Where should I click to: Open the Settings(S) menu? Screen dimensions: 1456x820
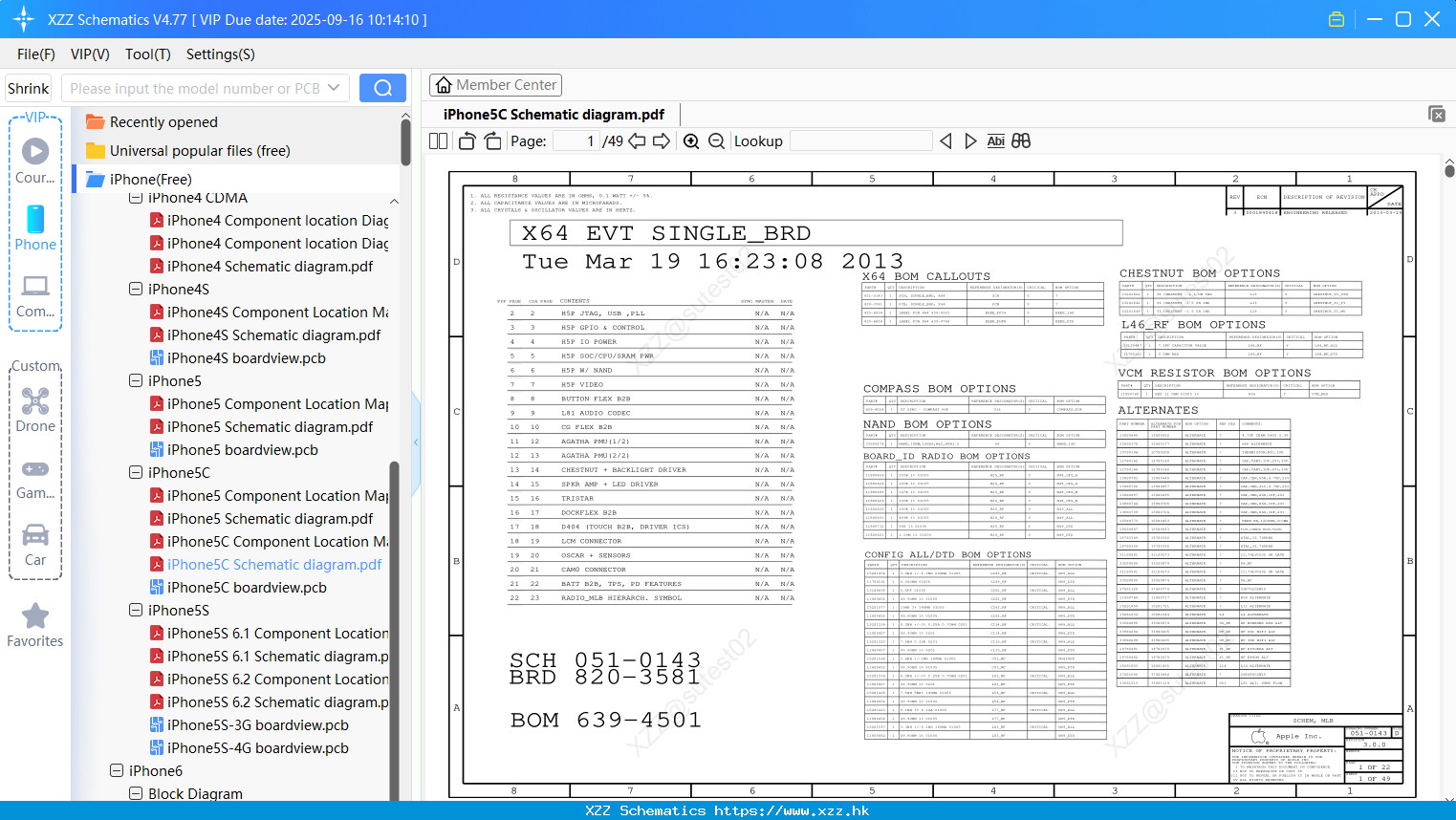[x=221, y=54]
